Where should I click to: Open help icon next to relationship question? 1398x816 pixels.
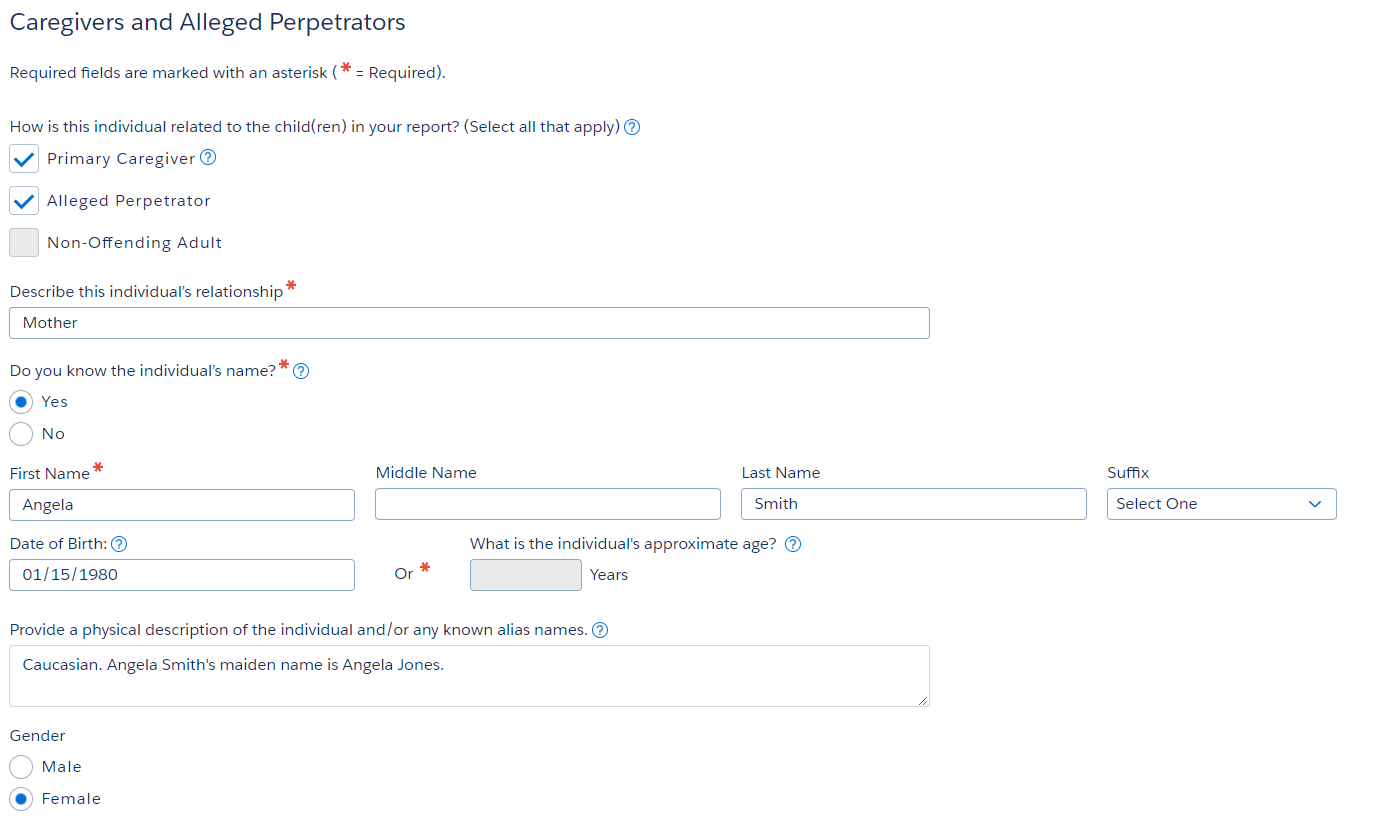tap(632, 127)
